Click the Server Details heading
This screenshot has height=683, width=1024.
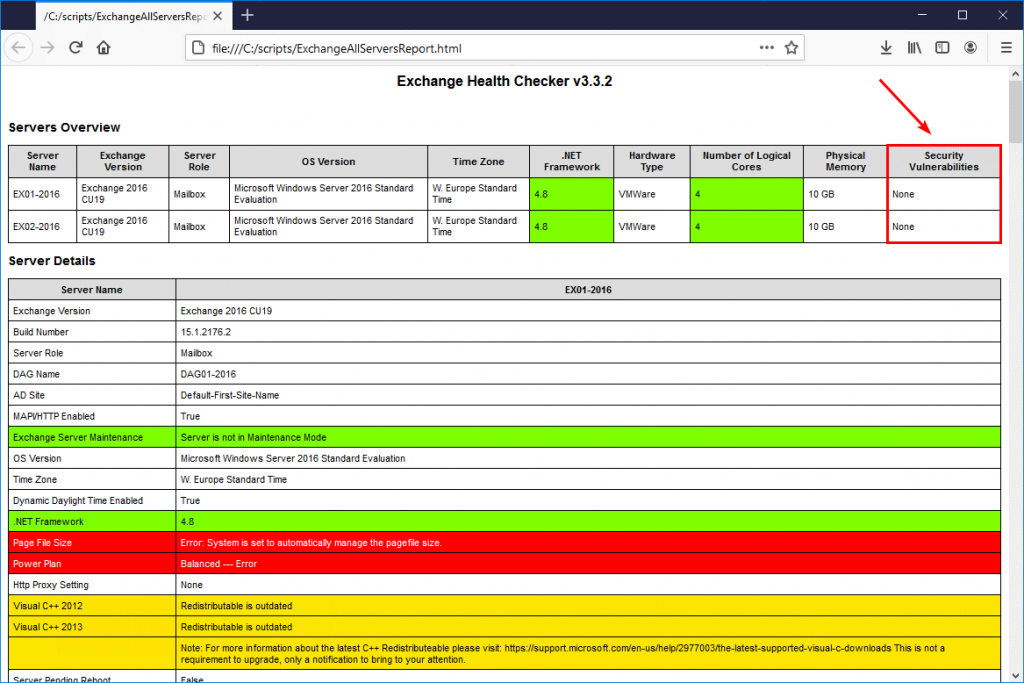(52, 261)
